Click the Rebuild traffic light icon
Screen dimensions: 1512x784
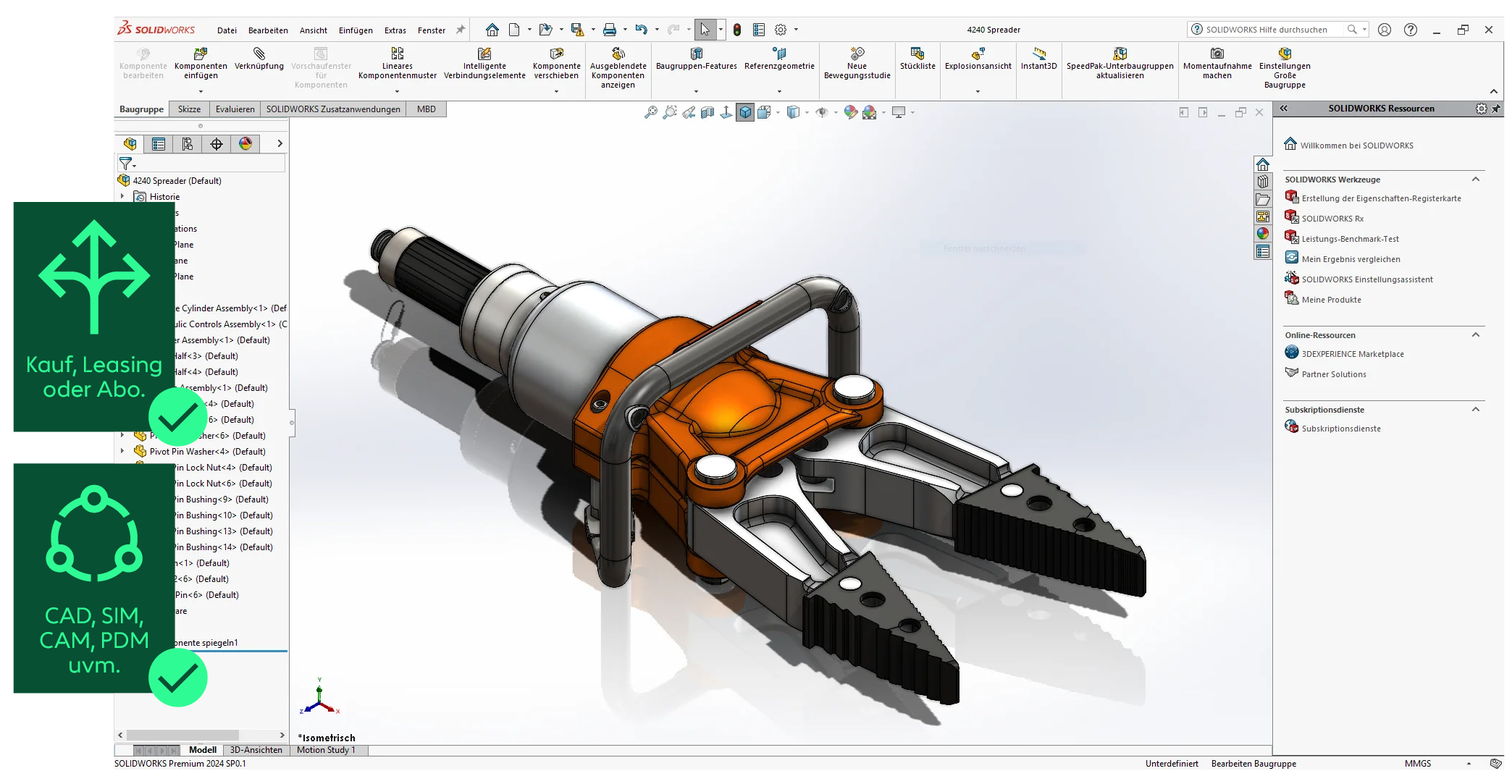click(x=737, y=30)
